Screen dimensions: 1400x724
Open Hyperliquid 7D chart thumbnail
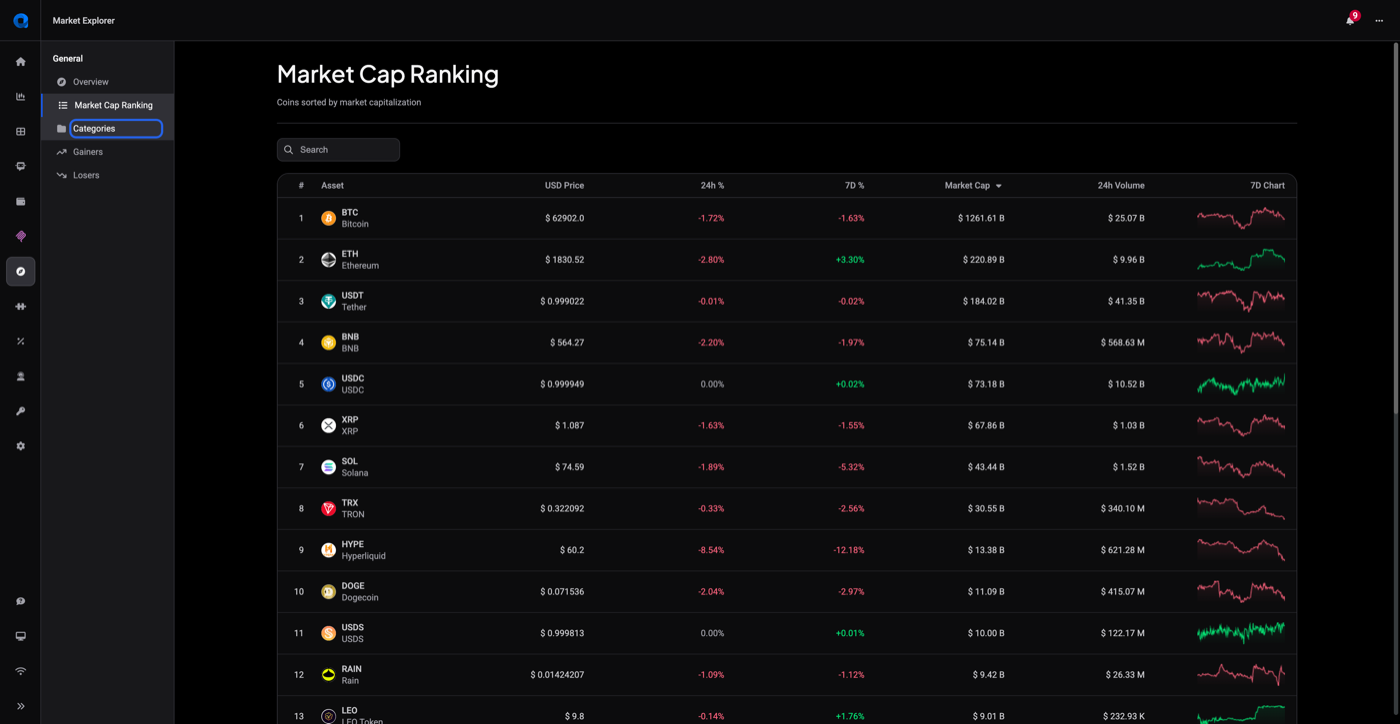(1241, 550)
